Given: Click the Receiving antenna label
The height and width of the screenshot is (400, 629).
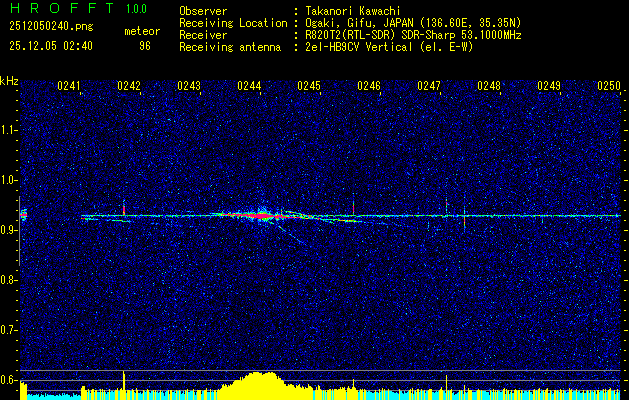Looking at the screenshot, I should [x=230, y=47].
